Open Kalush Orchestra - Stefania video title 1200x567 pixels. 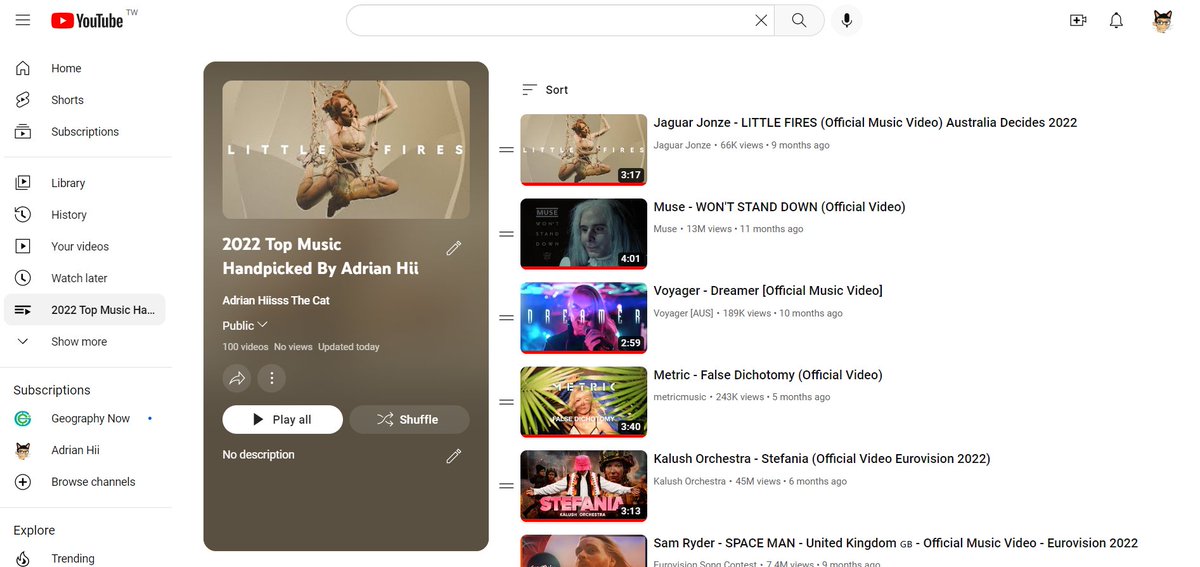[x=822, y=459]
